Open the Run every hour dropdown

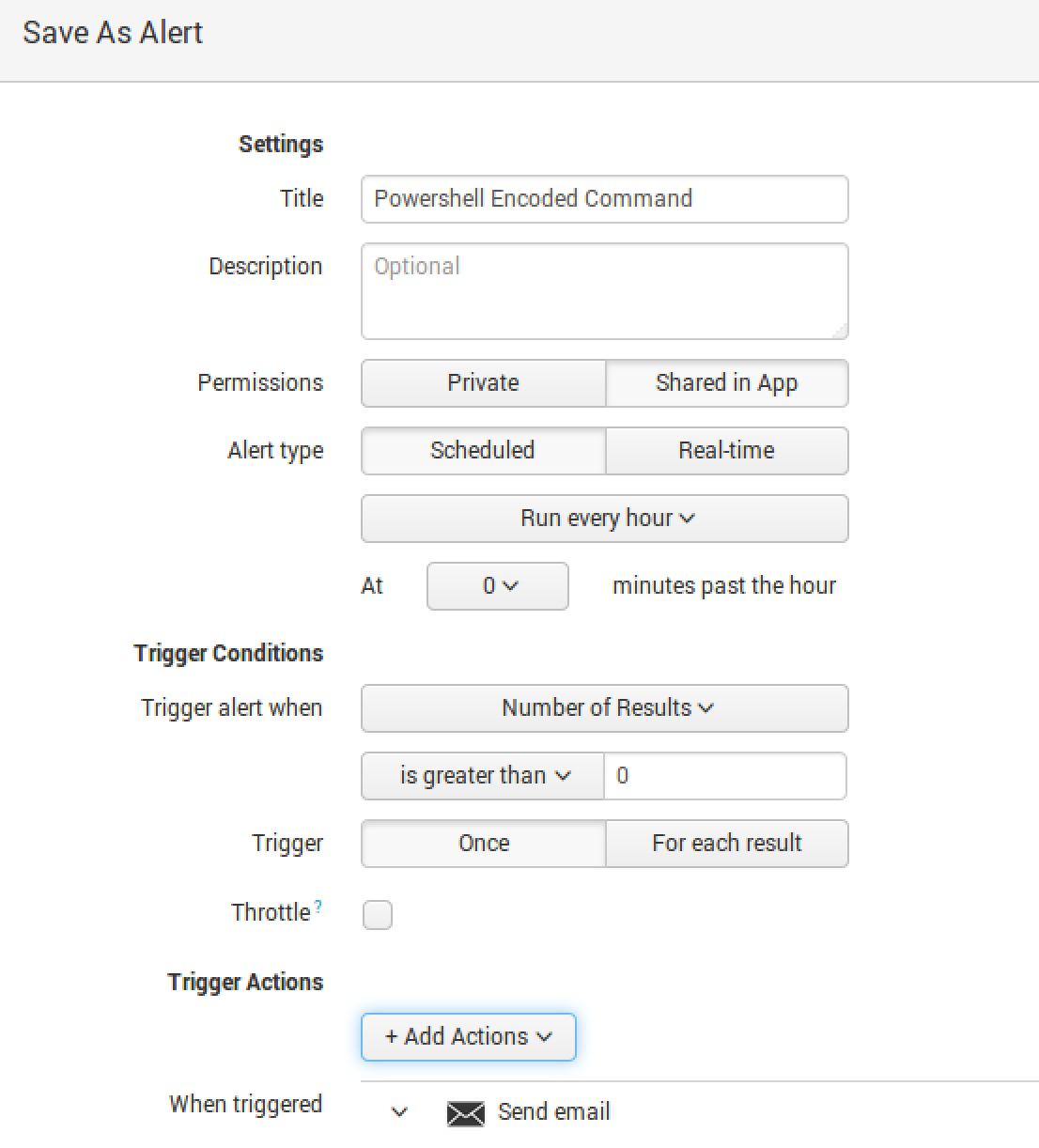[x=604, y=519]
